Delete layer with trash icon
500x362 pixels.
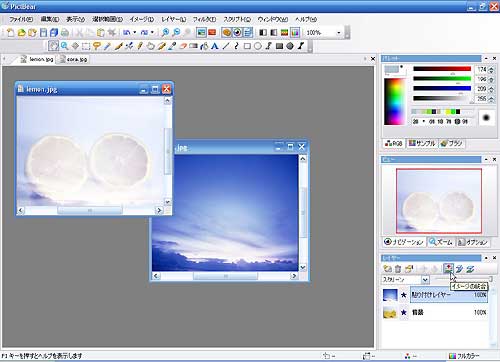398,269
